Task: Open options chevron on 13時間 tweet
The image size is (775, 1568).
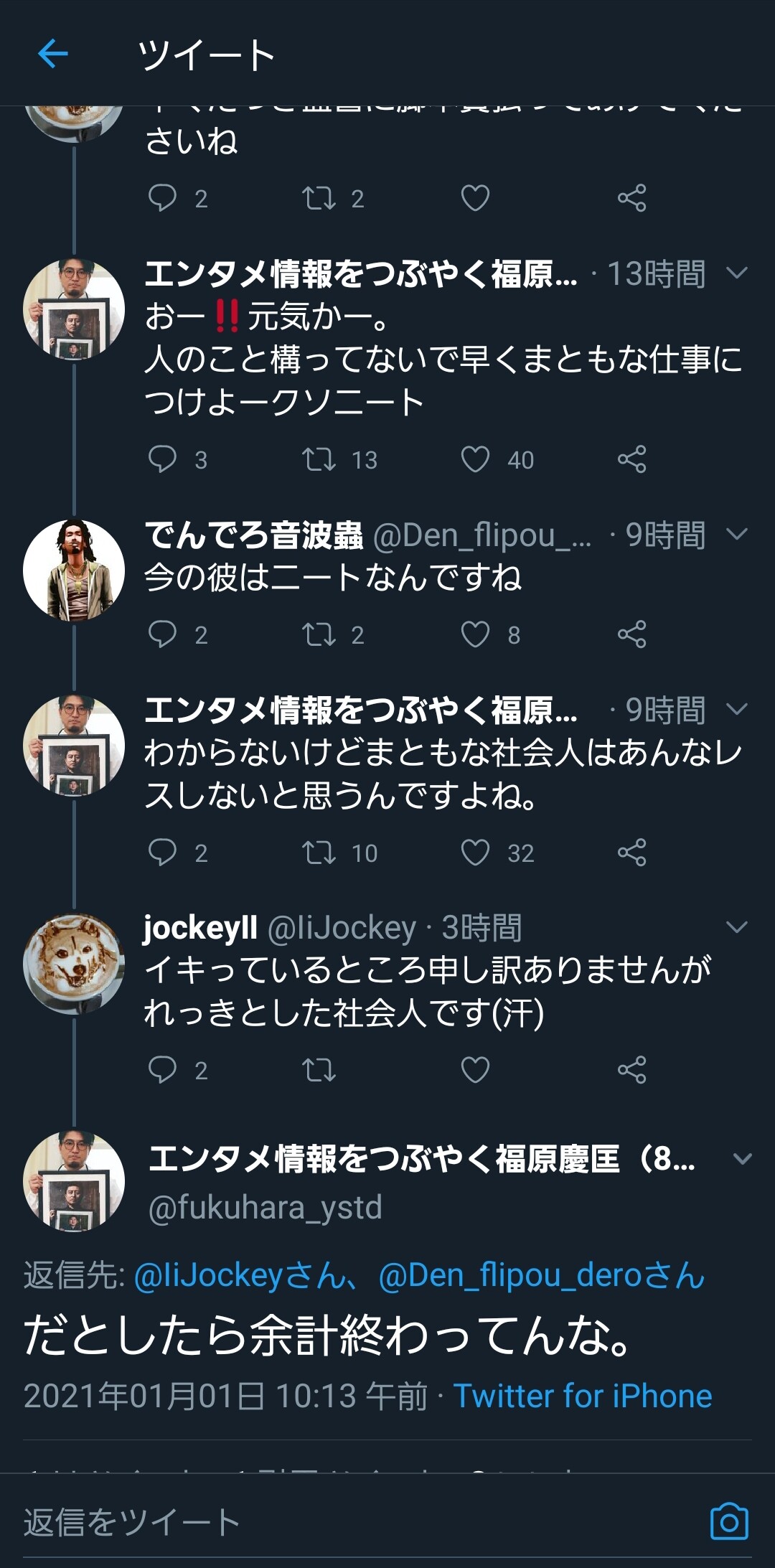Action: click(737, 273)
